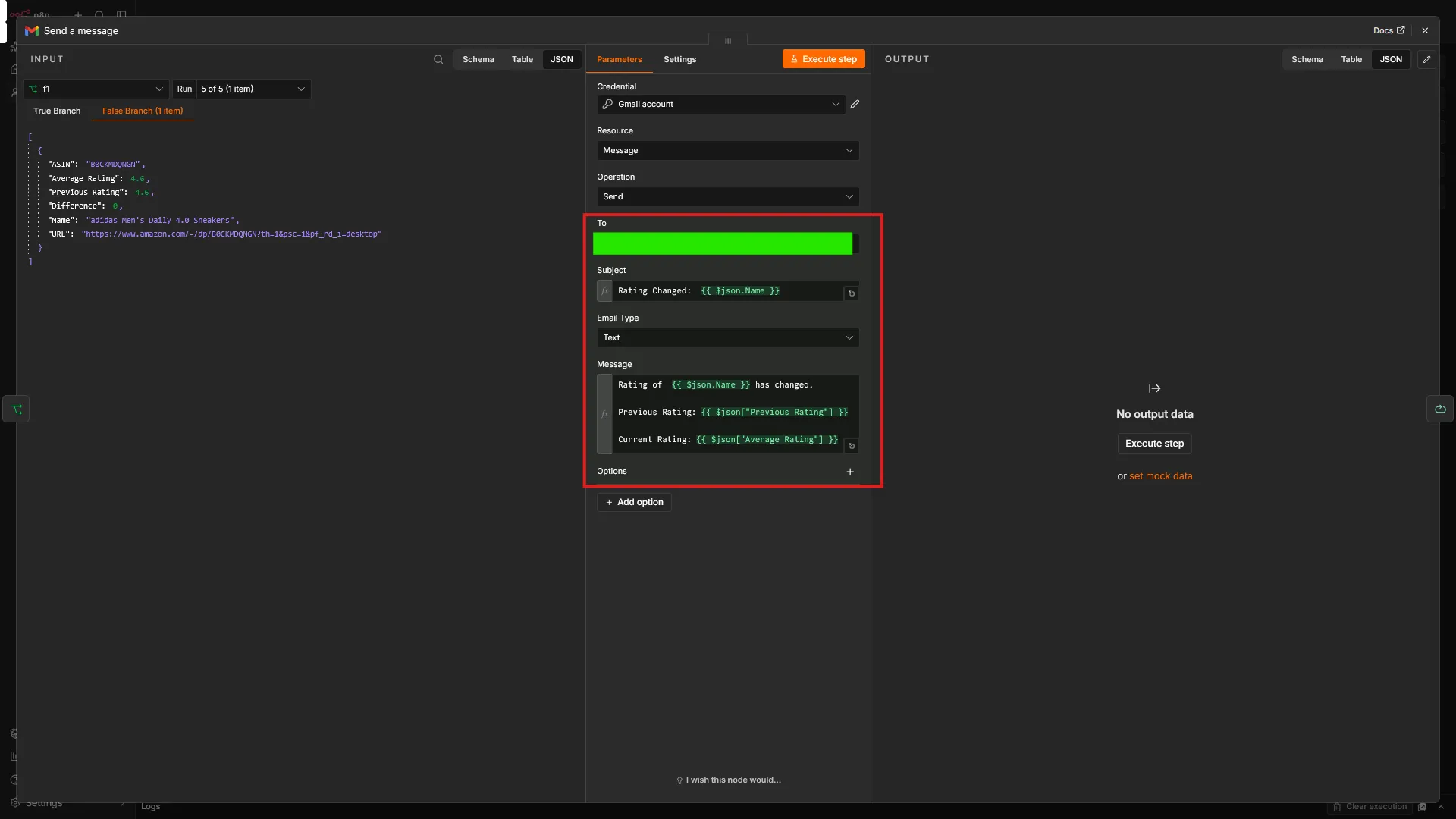Open Docs external link
The image size is (1456, 819).
[x=1389, y=30]
